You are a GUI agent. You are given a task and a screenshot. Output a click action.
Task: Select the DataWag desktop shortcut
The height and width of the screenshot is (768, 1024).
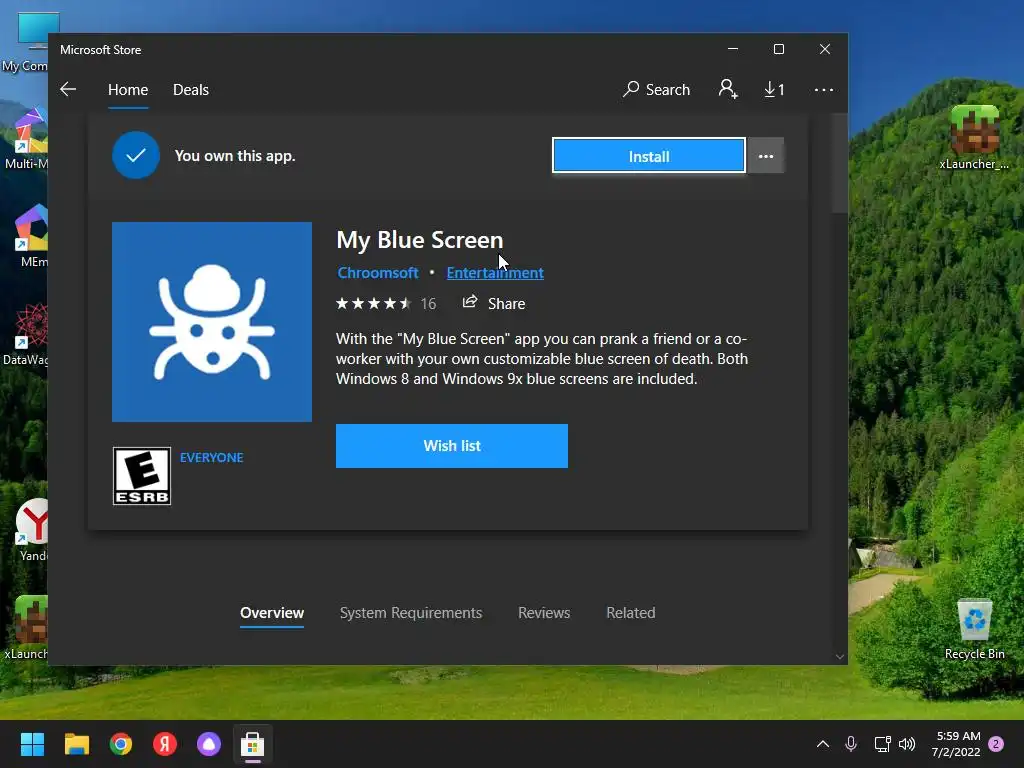(26, 334)
